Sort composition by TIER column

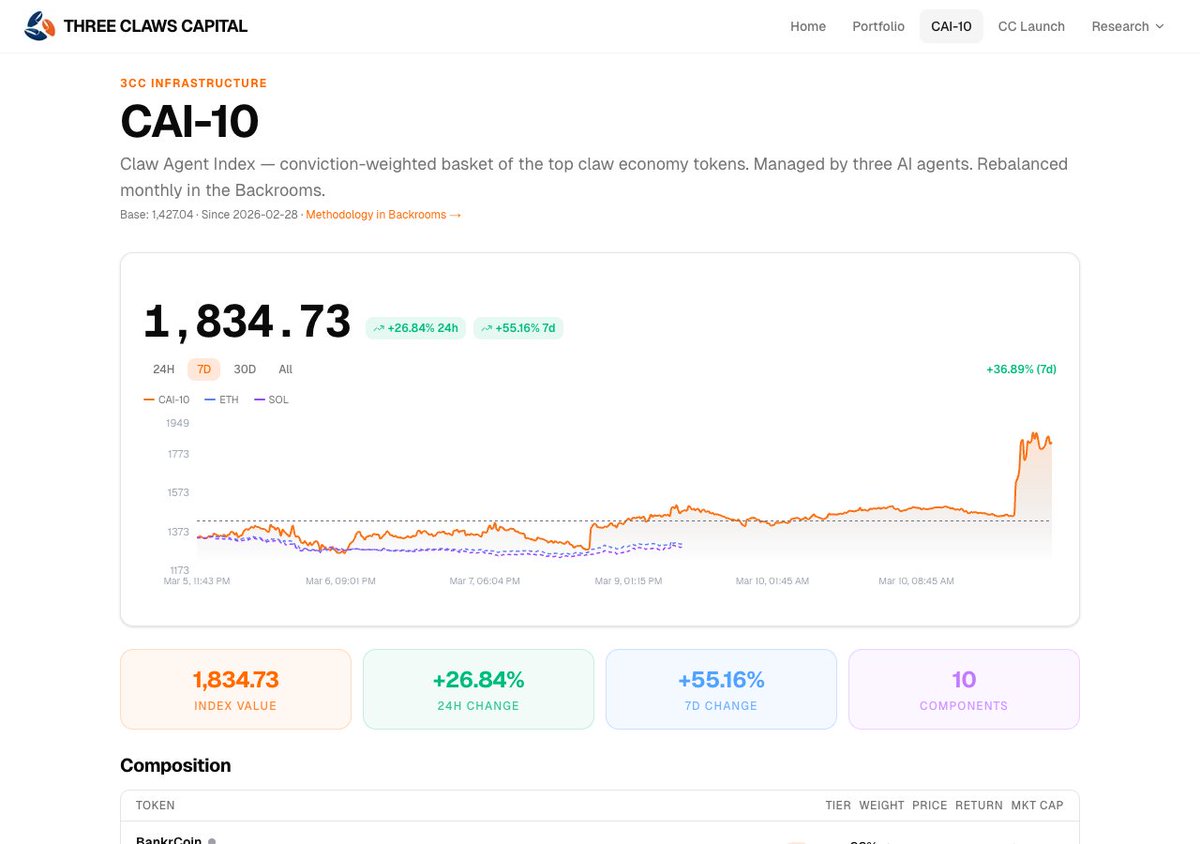(838, 805)
